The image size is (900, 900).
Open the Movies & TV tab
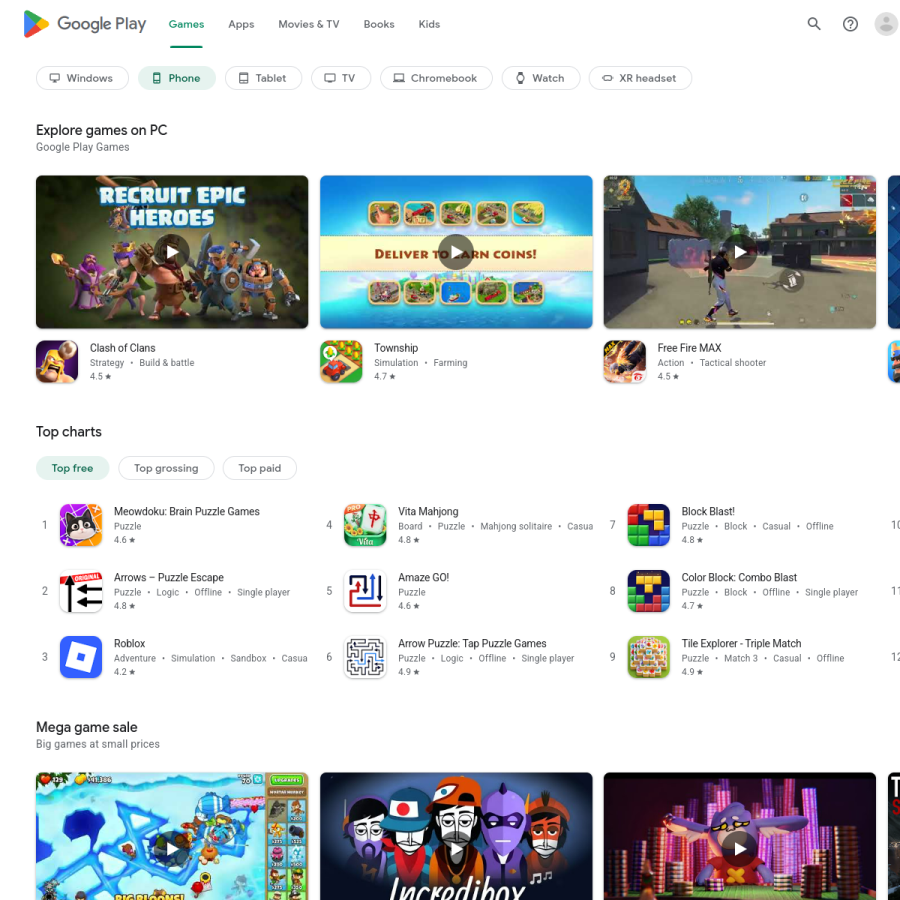click(x=309, y=24)
